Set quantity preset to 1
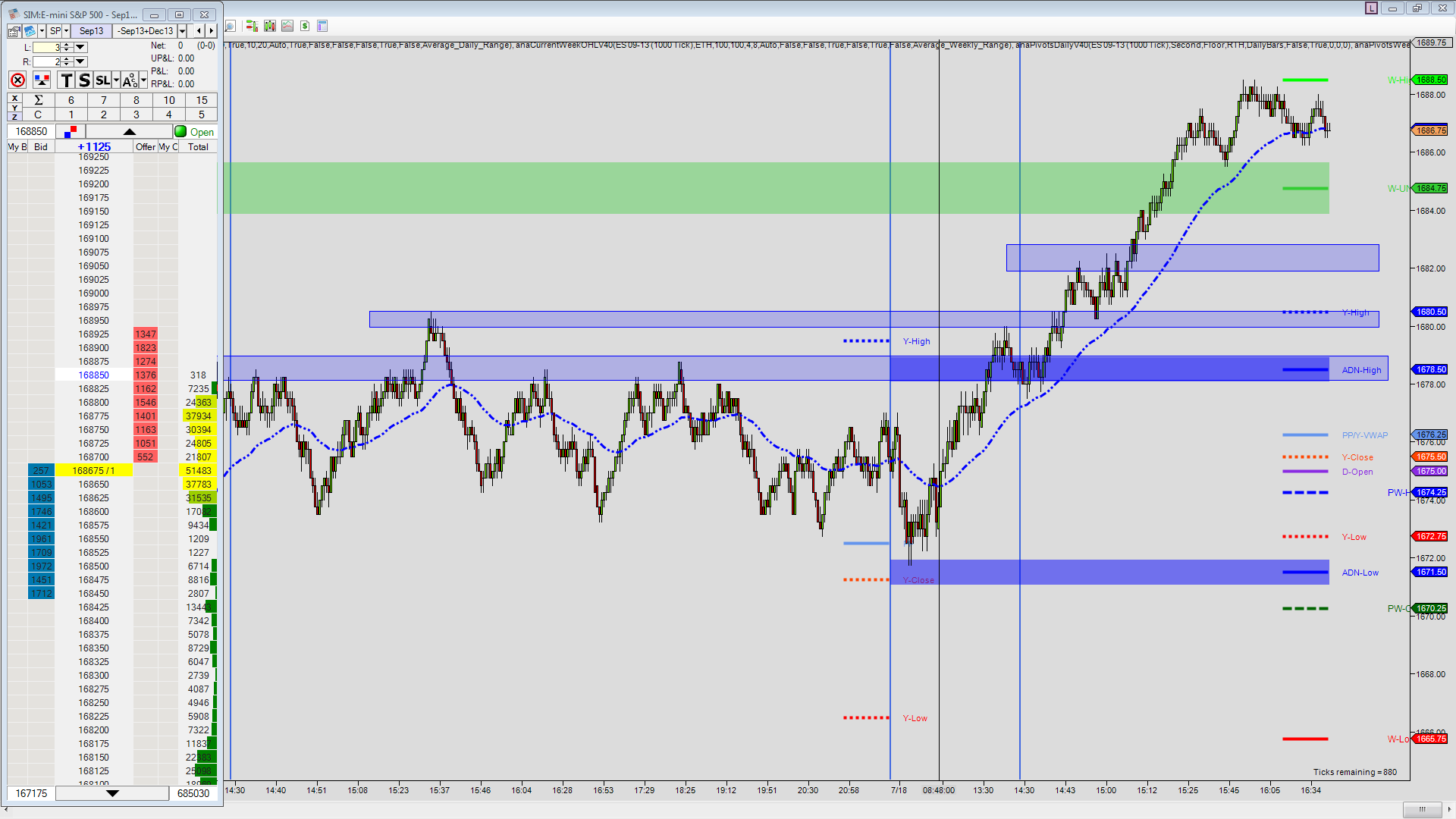1456x819 pixels. 71,115
